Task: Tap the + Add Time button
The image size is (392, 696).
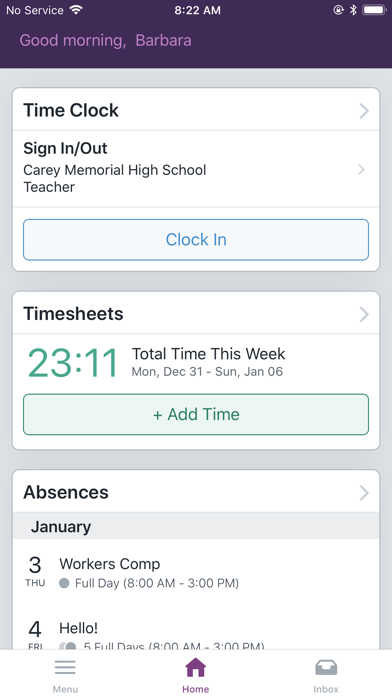Action: 196,415
